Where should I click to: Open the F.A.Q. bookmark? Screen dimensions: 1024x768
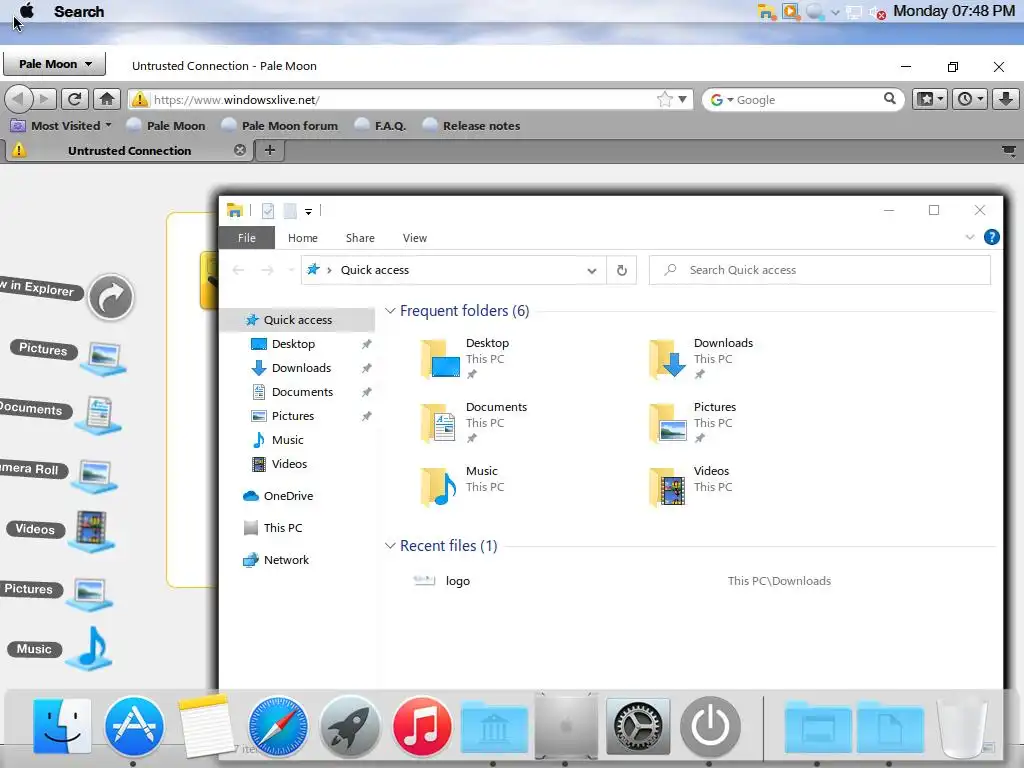[x=380, y=125]
